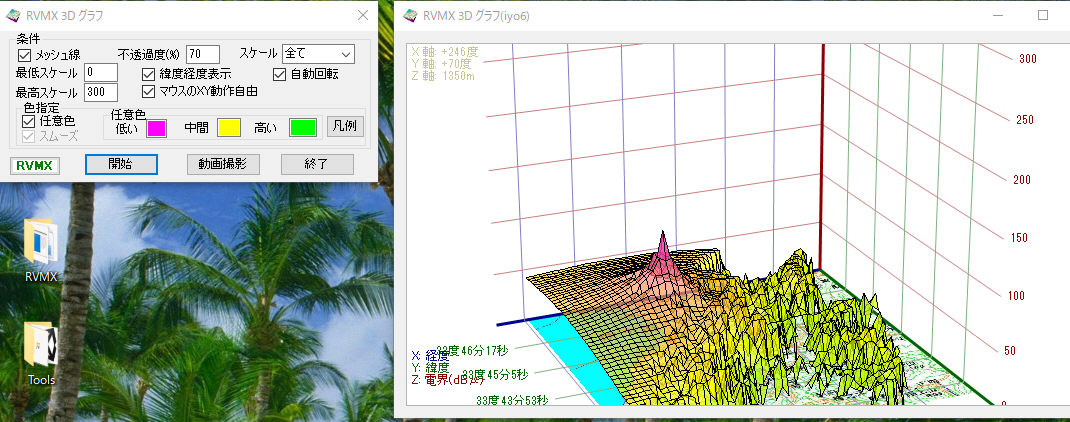The width and height of the screenshot is (1070, 422).
Task: Pick the magenta 低い color swatch
Action: pos(156,127)
